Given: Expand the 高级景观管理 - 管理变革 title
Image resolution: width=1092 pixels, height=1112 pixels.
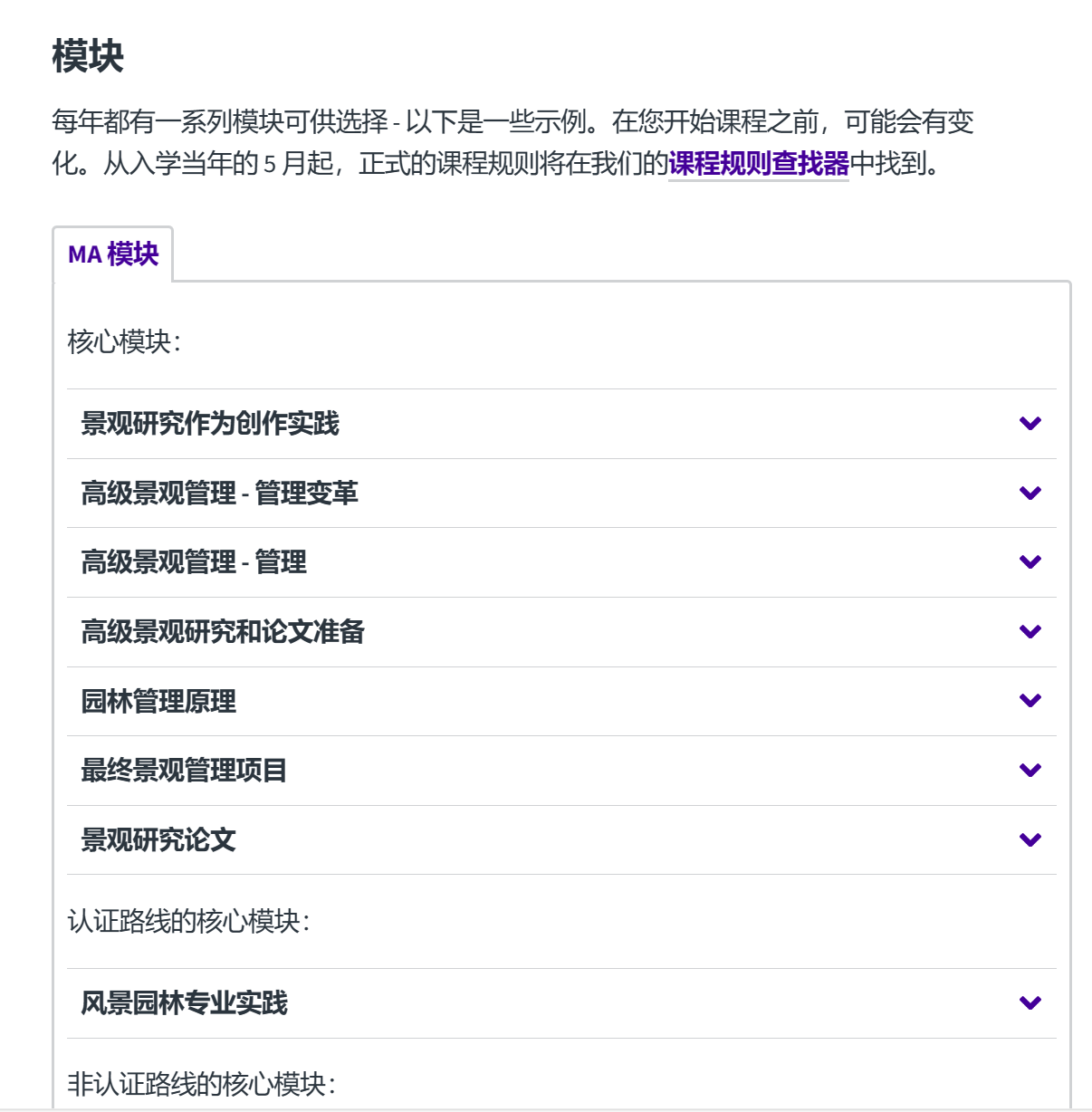Looking at the screenshot, I should [219, 494].
